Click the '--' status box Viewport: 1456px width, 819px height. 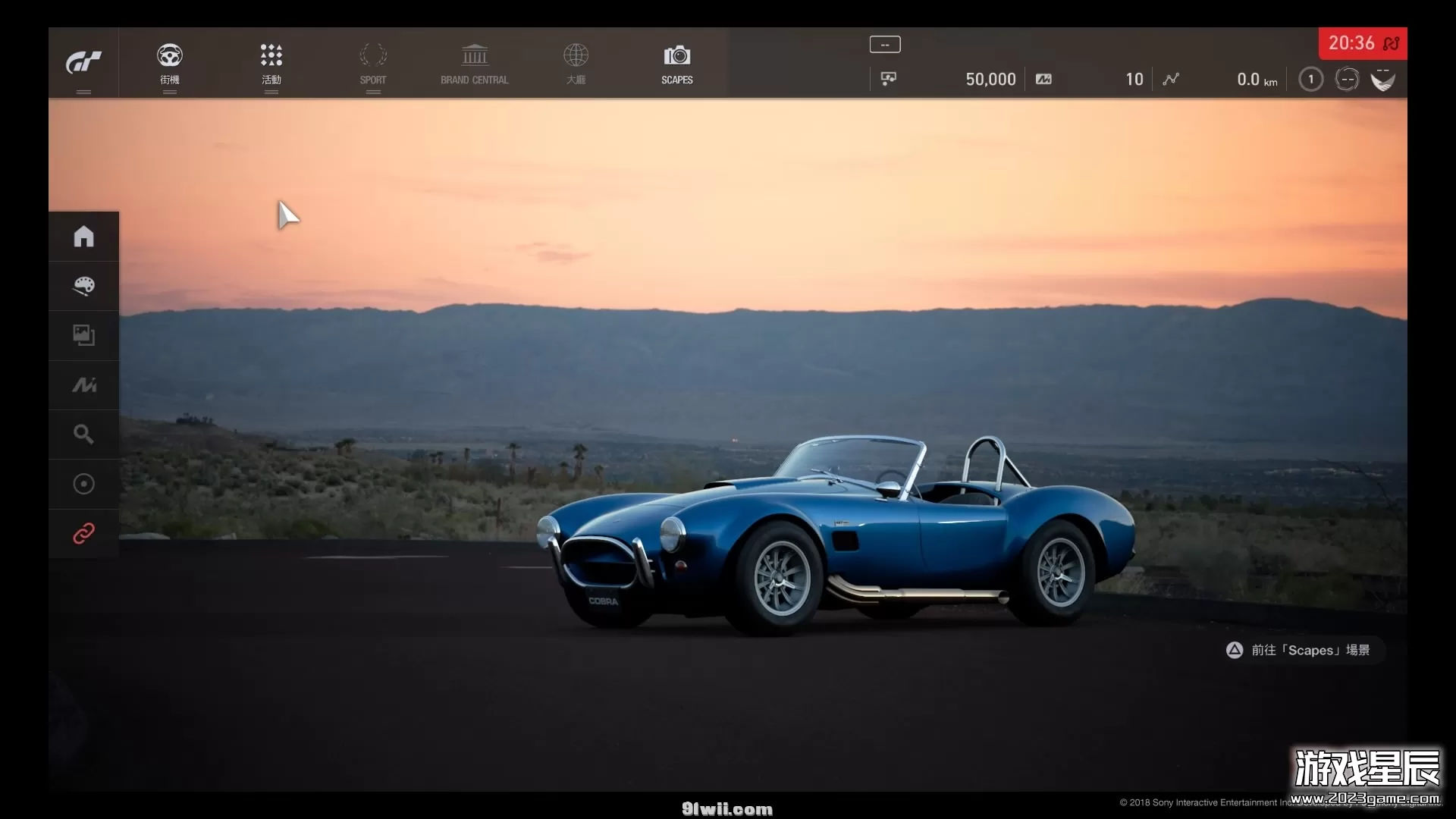point(885,45)
